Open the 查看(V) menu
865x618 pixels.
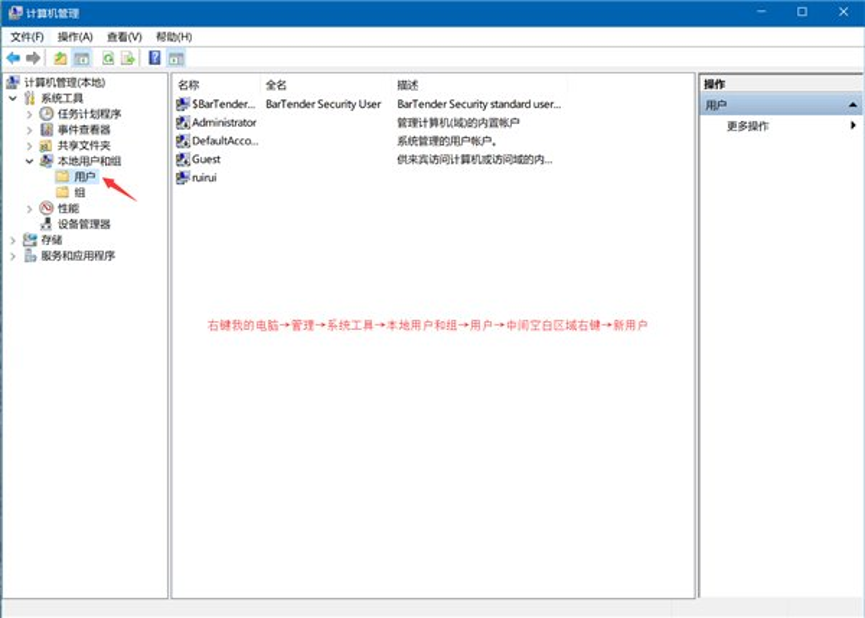point(125,36)
